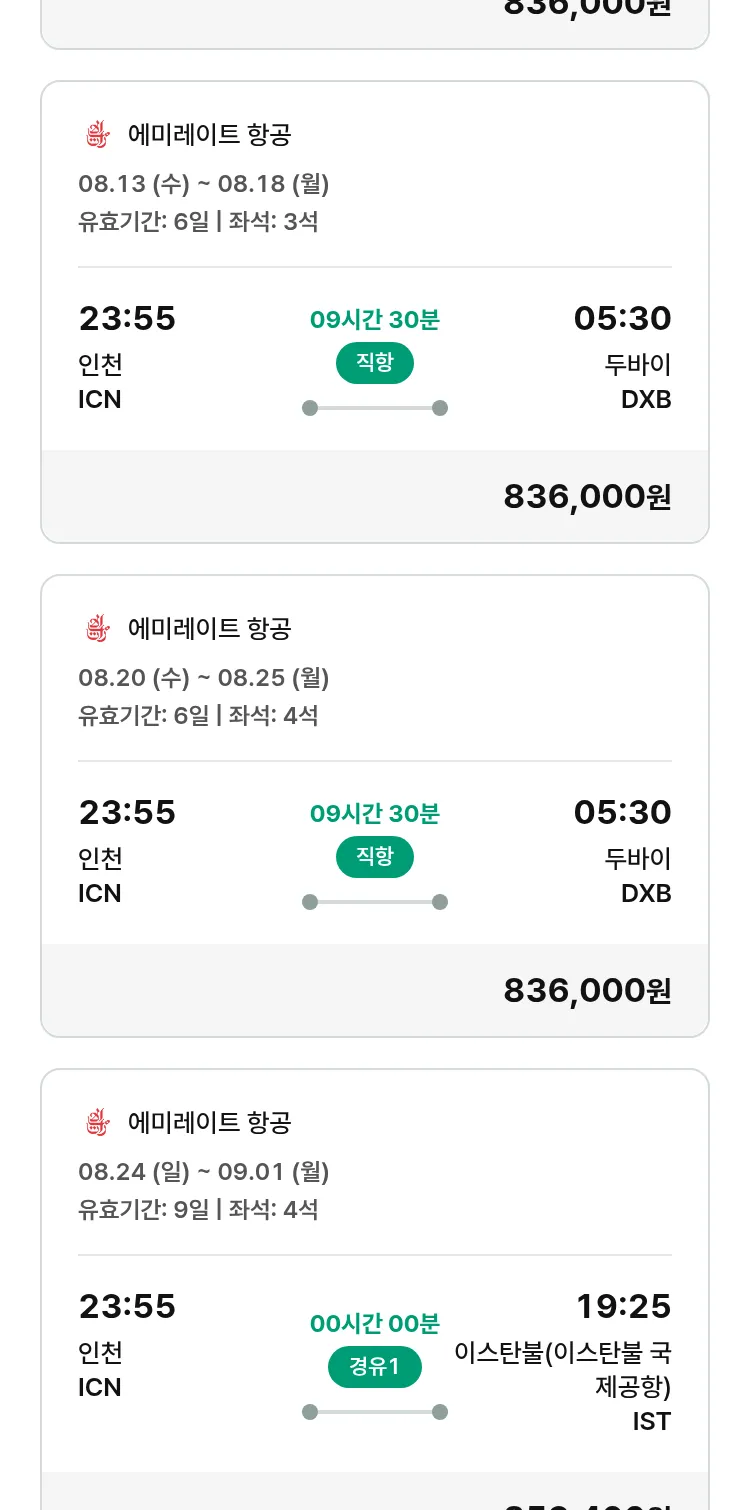Screen dimensions: 750x1510
Task: Click the route line of the 08.20 flight
Action: pos(375,902)
